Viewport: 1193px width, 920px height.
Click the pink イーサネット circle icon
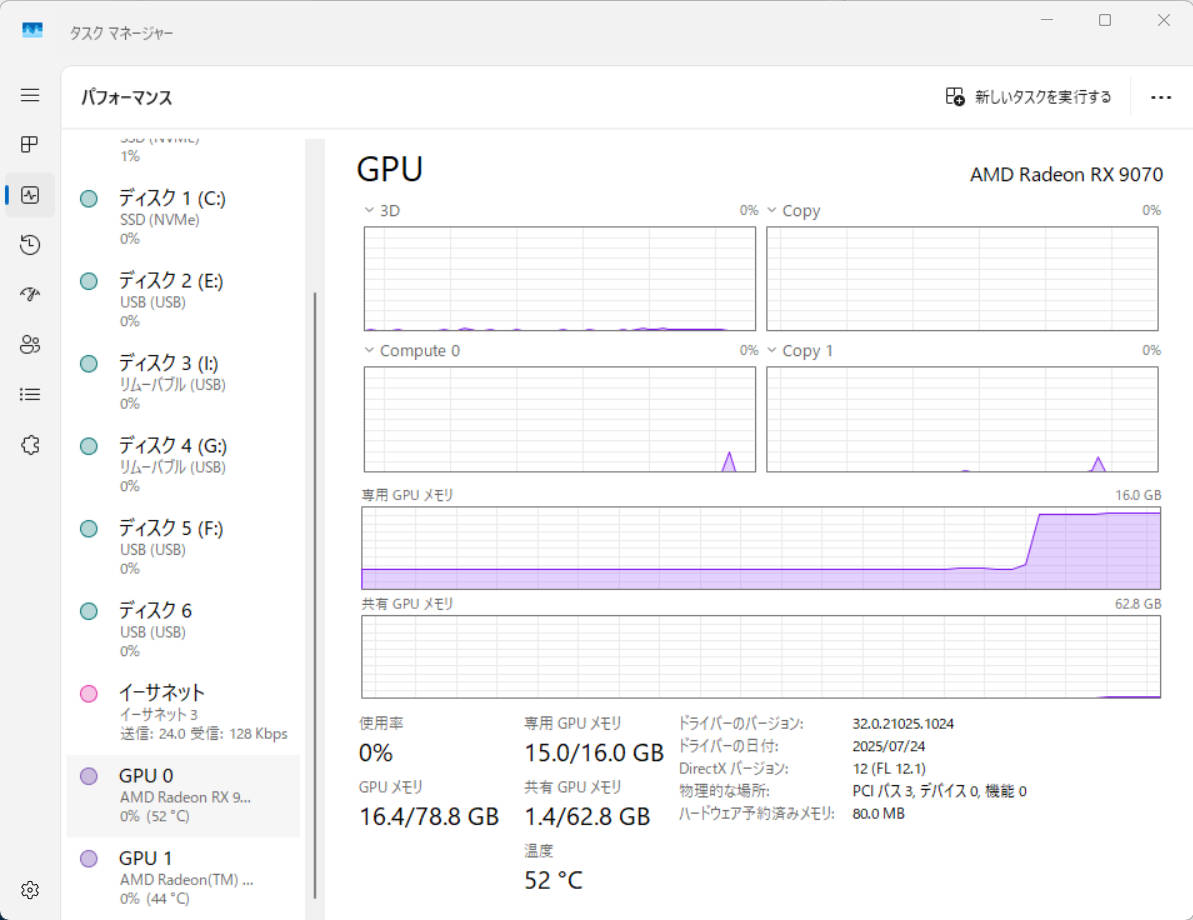coord(89,693)
